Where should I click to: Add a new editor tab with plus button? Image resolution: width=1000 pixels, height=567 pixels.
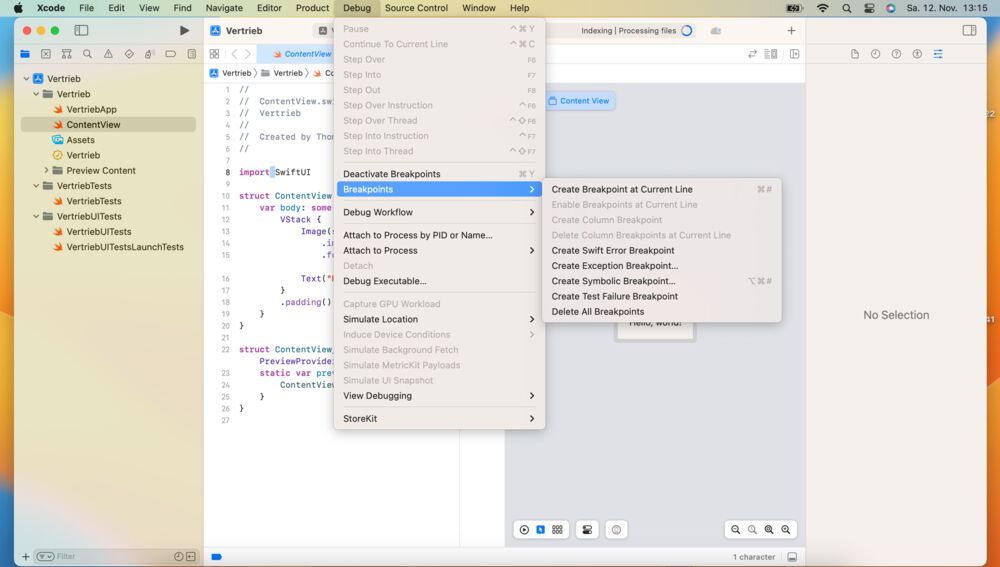[791, 31]
